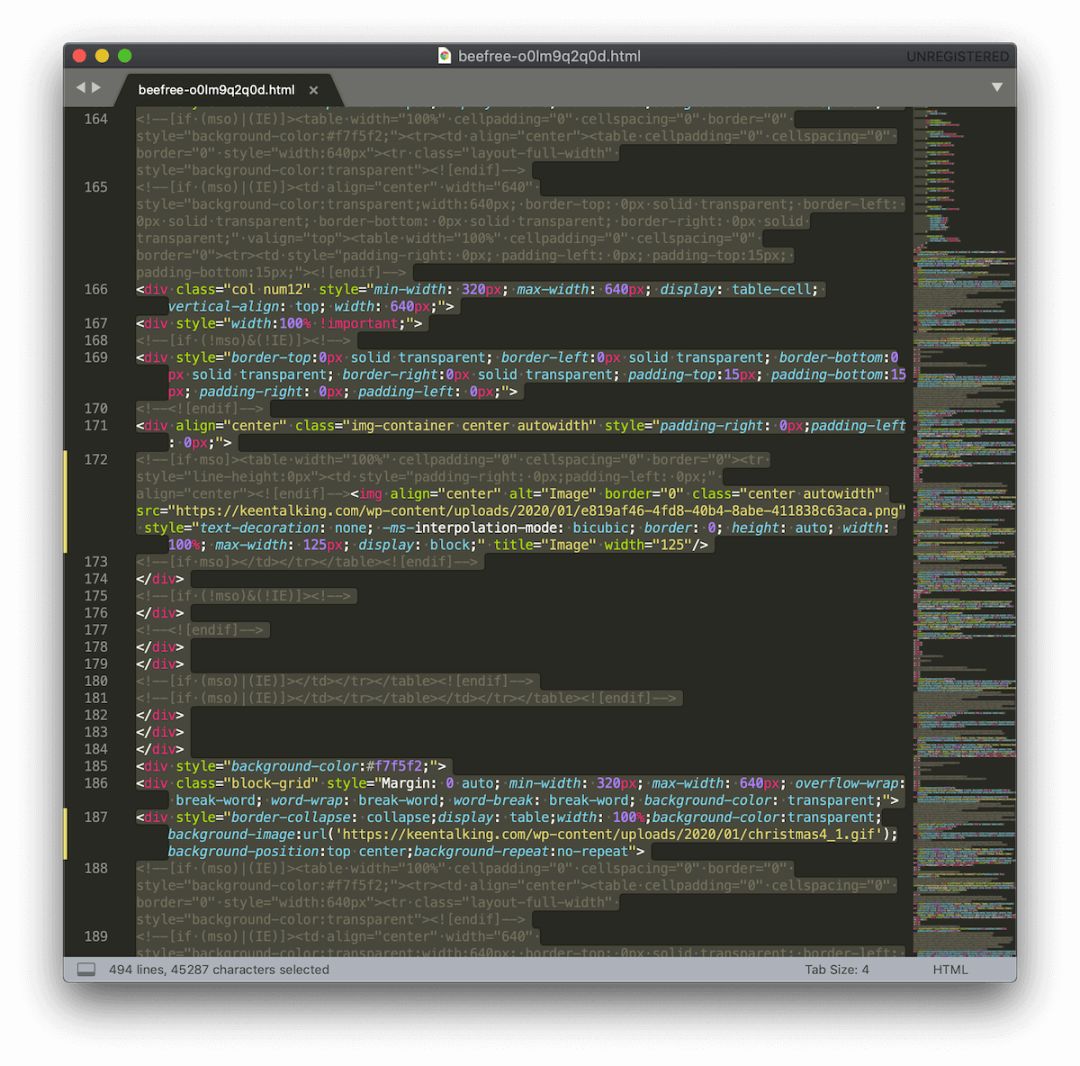Viewport: 1080px width, 1066px height.
Task: Click the yellow minimize window button
Action: click(102, 56)
